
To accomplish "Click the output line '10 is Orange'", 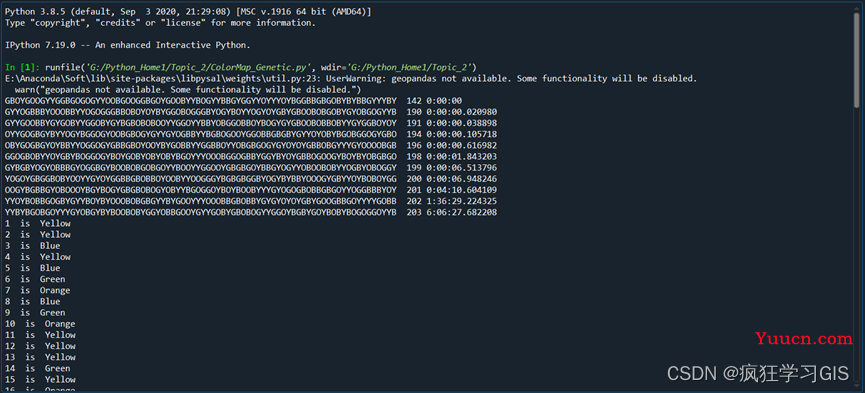I will click(x=40, y=324).
